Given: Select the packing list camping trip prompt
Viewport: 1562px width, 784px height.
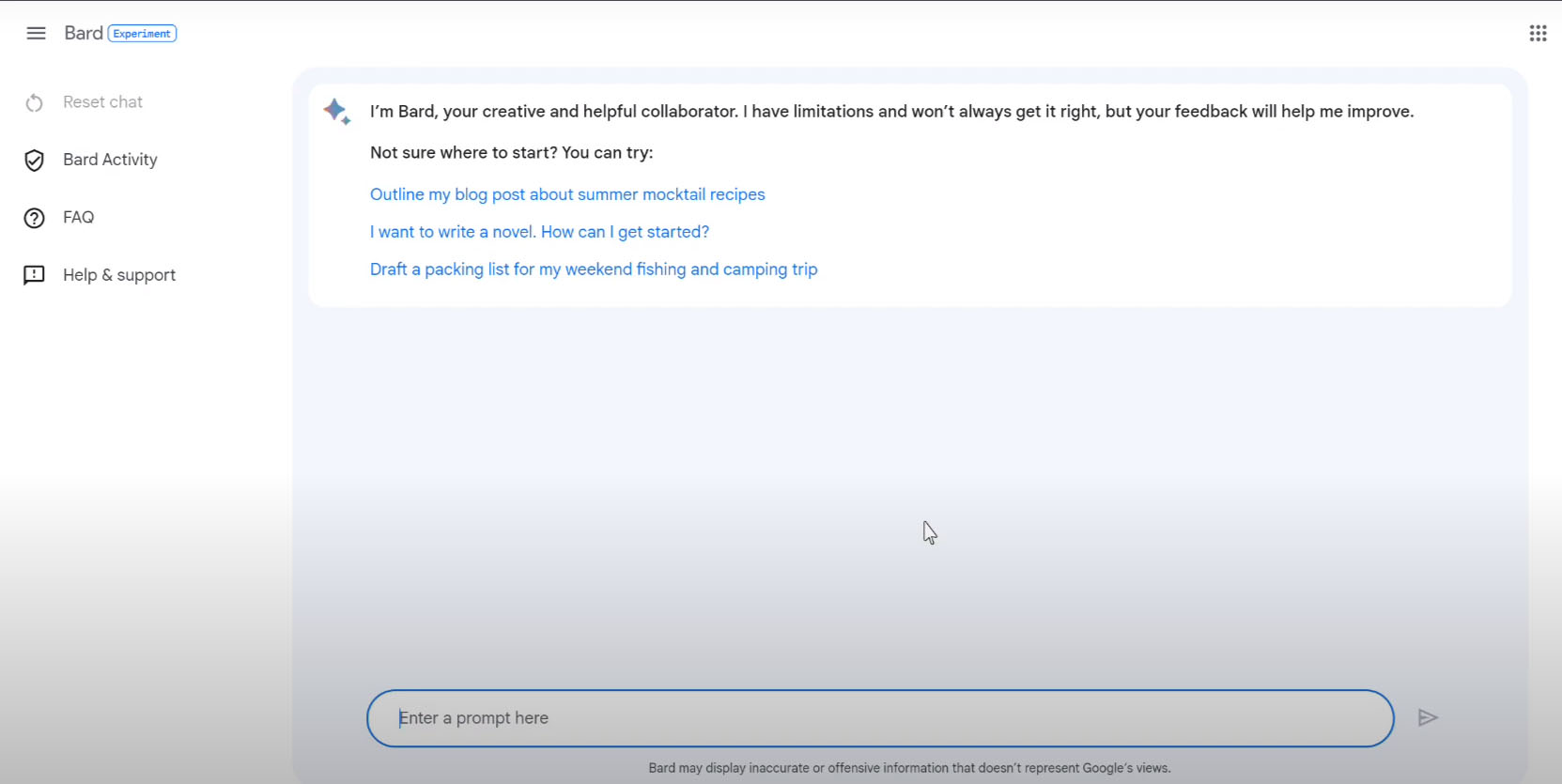Looking at the screenshot, I should pos(594,269).
